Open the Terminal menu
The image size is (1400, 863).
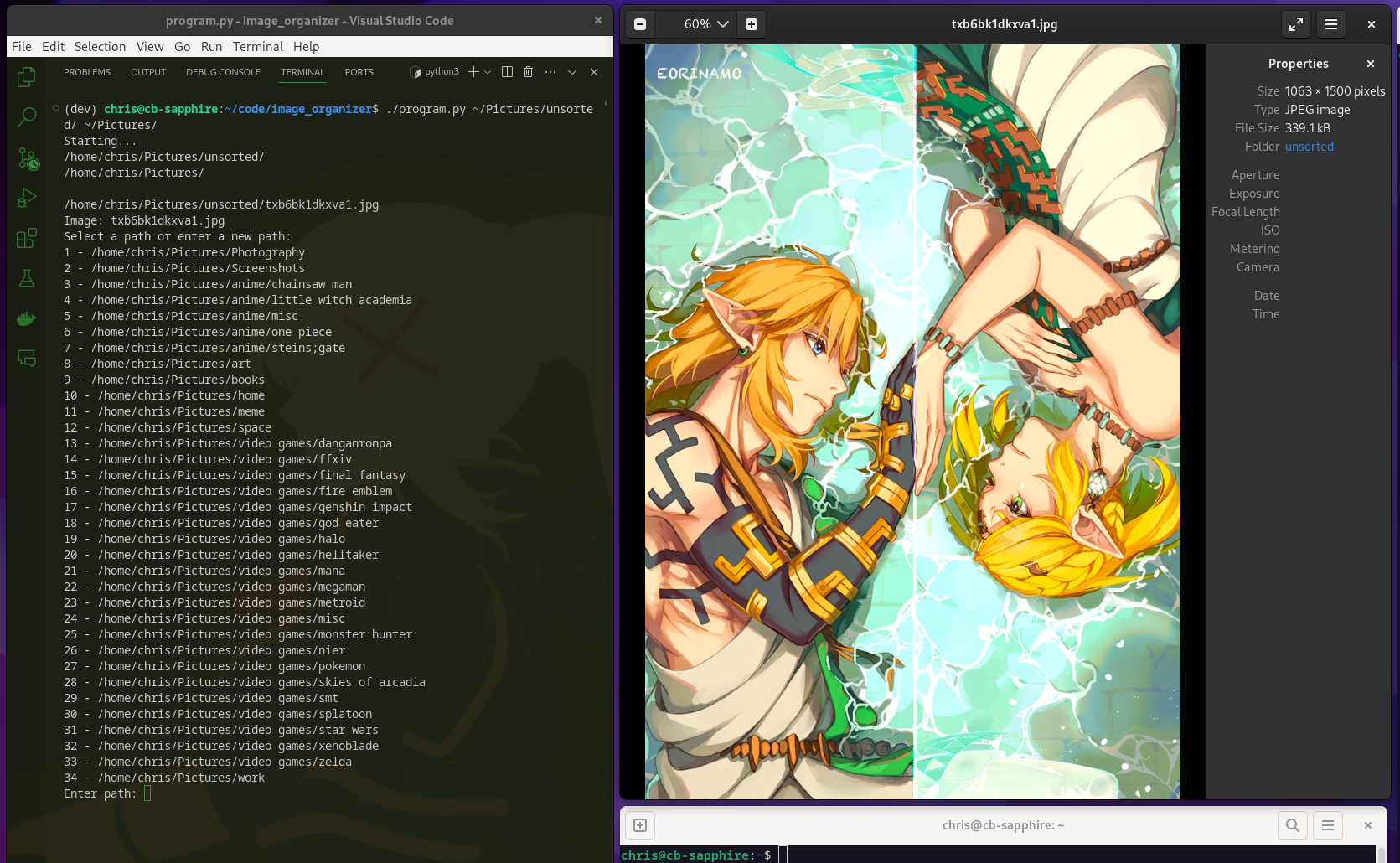pos(258,47)
